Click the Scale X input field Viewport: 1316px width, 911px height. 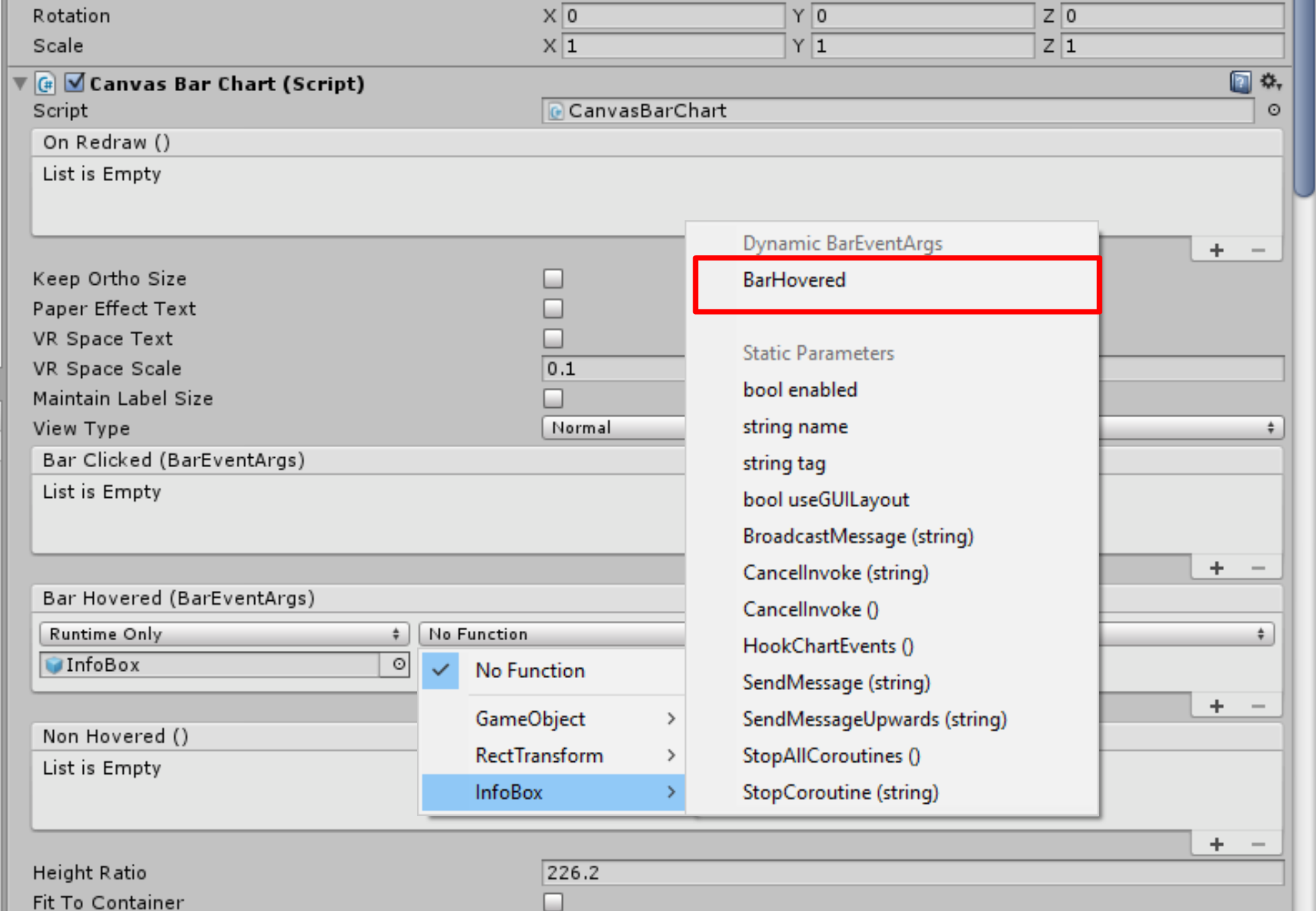(673, 45)
